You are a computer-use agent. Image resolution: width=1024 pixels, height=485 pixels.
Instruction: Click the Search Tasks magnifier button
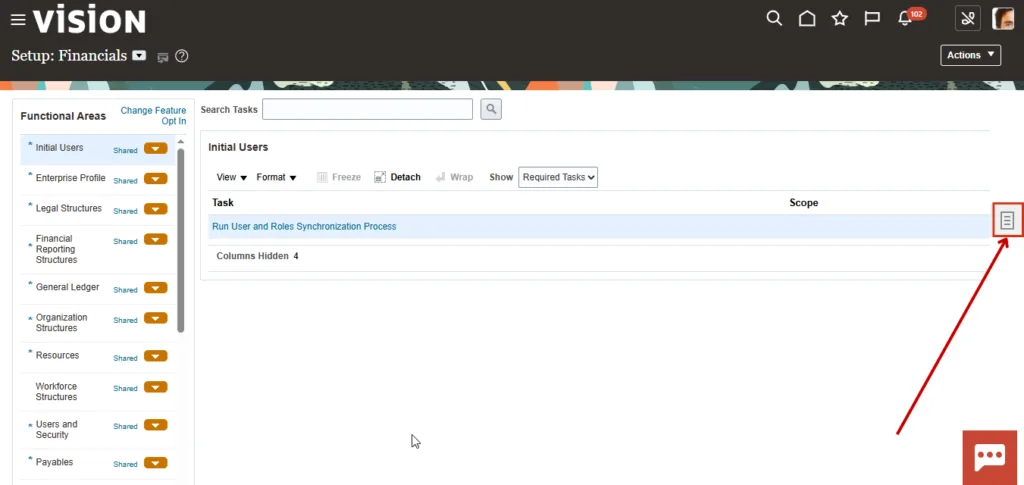click(491, 110)
